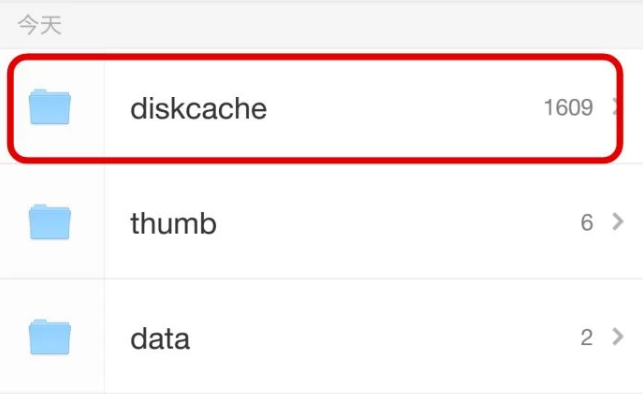Expand diskcache using its right chevron
The height and width of the screenshot is (394, 643).
tap(615, 107)
